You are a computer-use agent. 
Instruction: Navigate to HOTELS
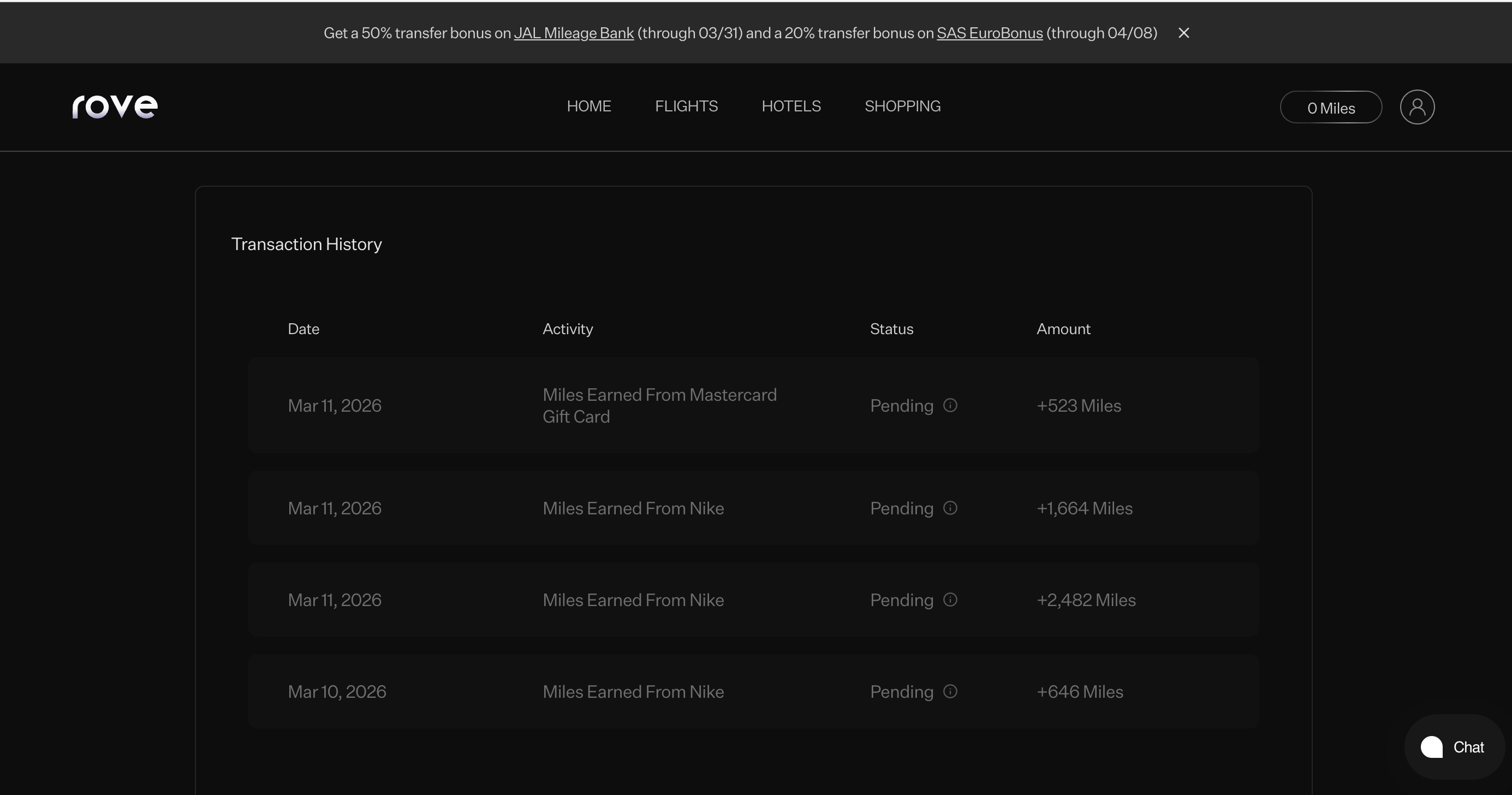[790, 106]
